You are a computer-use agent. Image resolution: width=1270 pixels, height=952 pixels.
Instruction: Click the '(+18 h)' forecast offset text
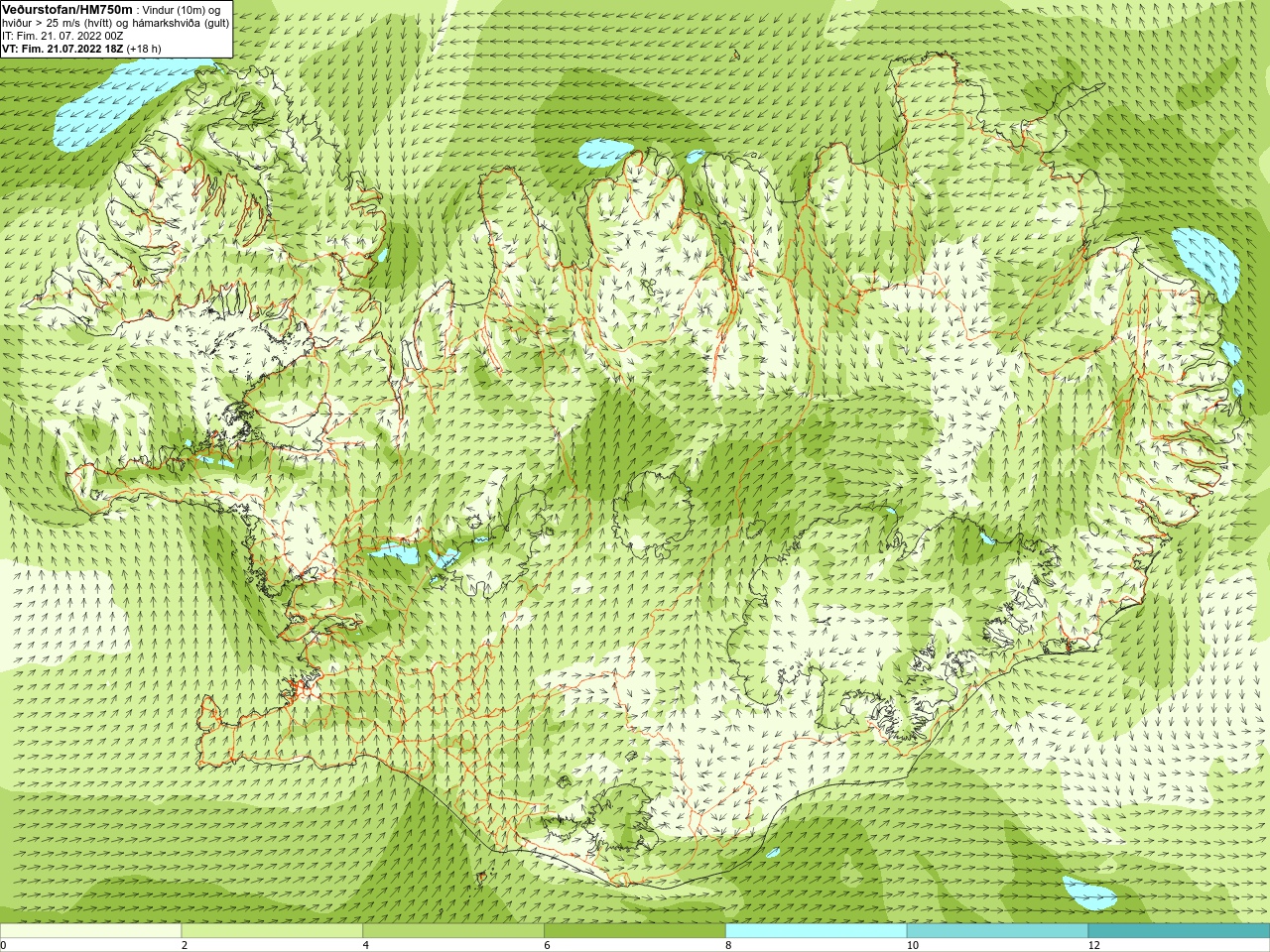coord(144,49)
